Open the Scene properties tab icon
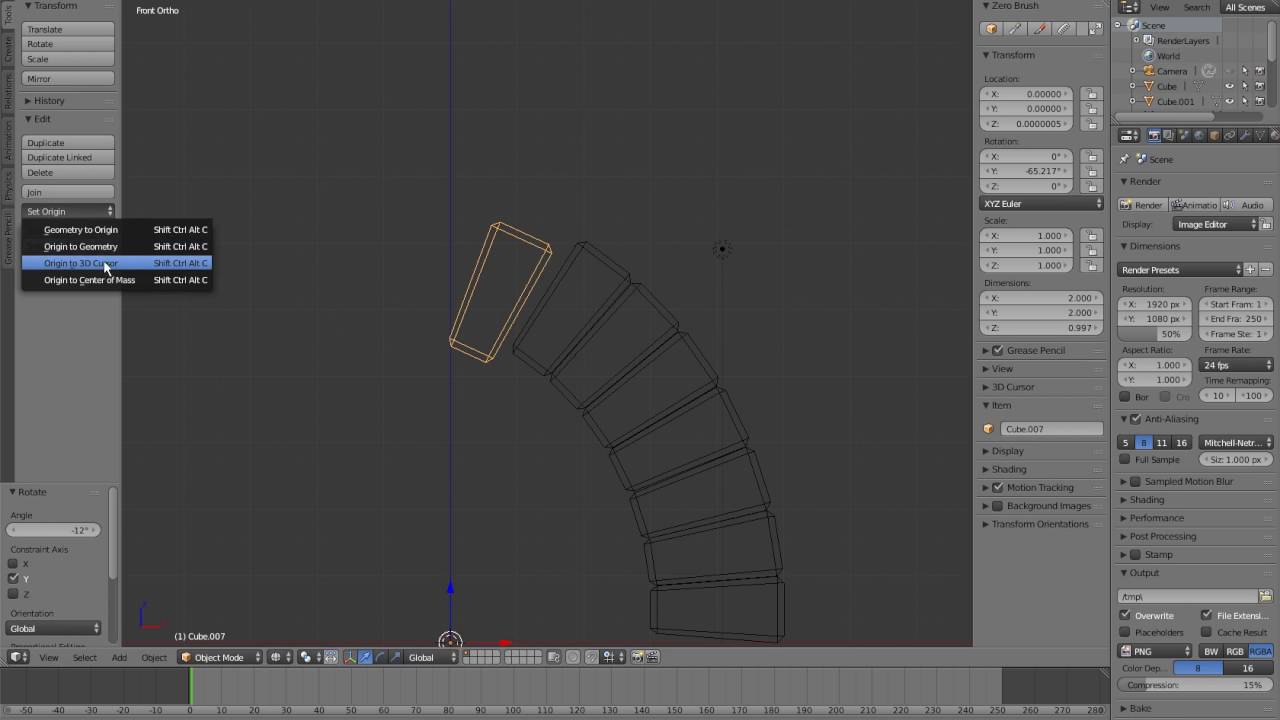Viewport: 1280px width, 720px height. tap(1184, 135)
